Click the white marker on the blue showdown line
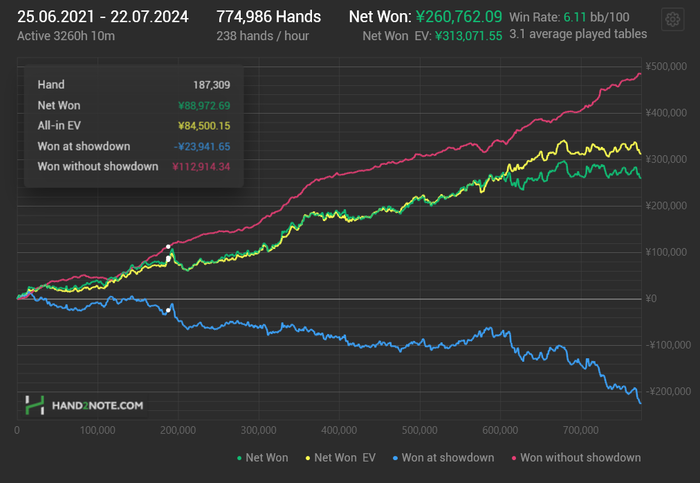The width and height of the screenshot is (700, 483). click(168, 310)
